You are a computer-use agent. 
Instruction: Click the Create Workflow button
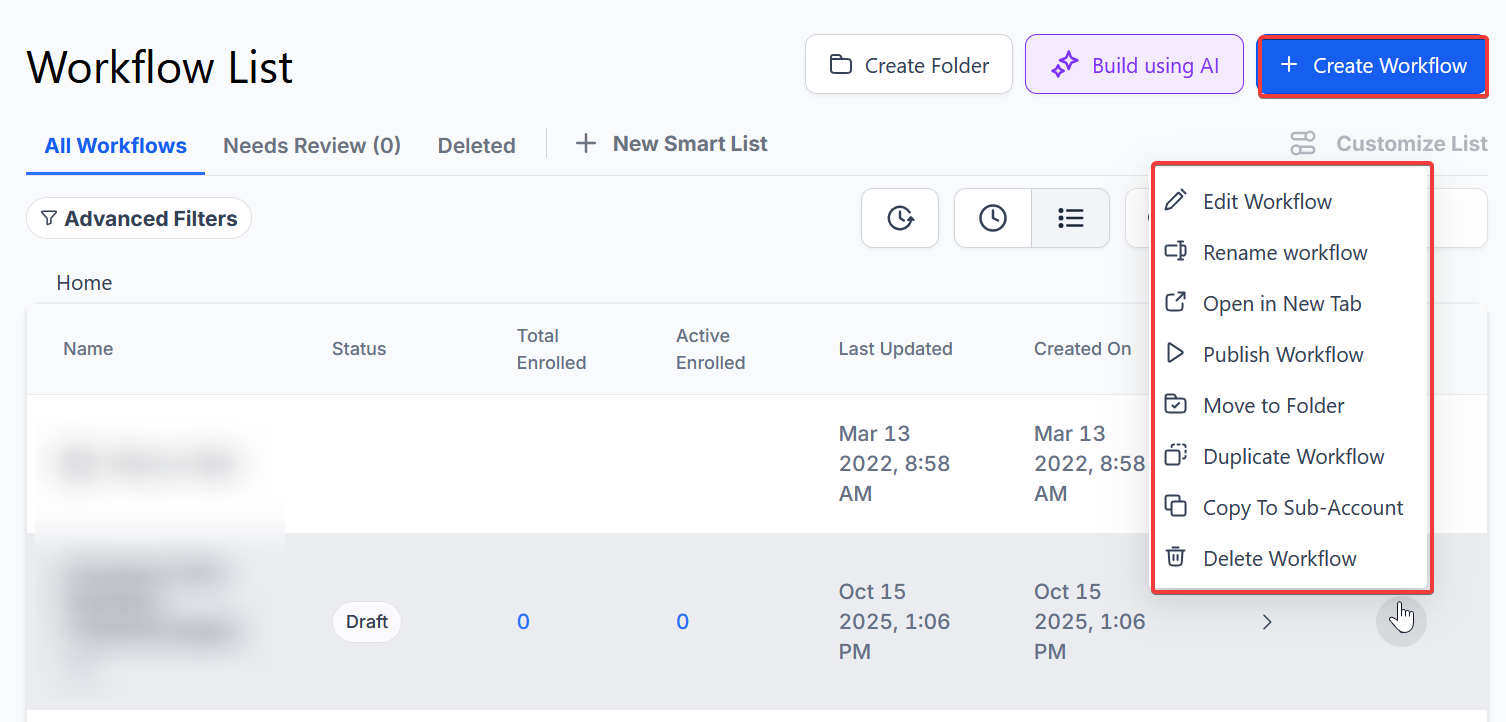tap(1373, 66)
